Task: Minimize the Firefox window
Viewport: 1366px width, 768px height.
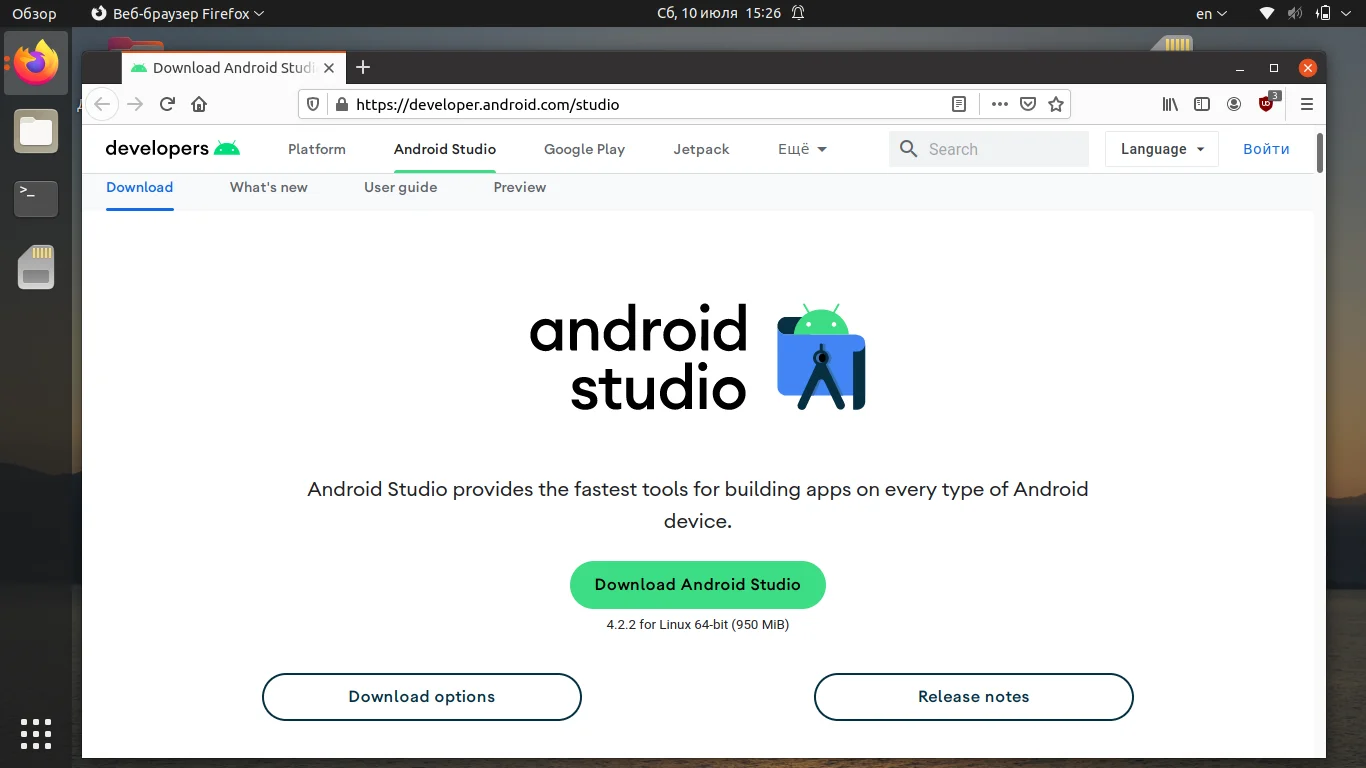Action: [x=1241, y=68]
